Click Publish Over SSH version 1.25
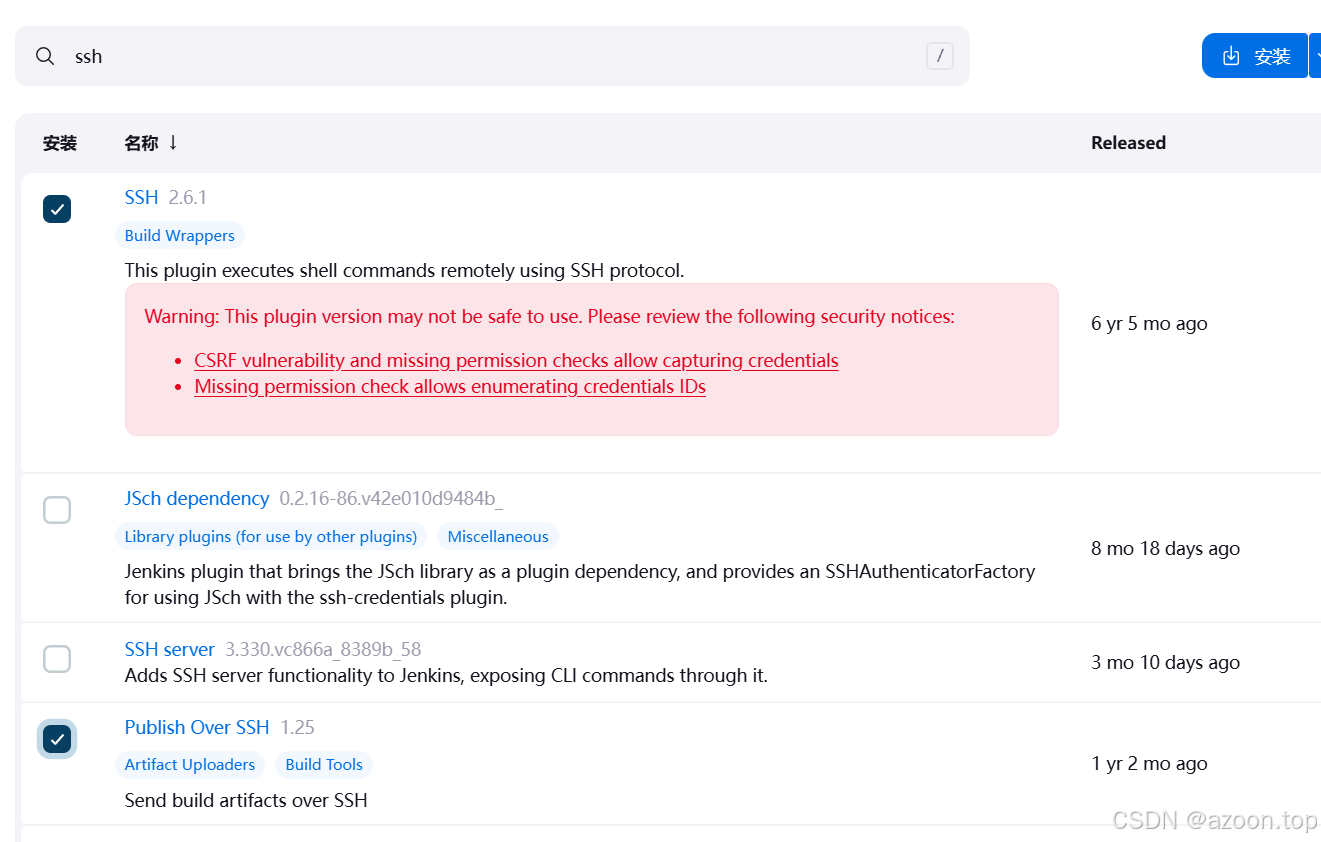The height and width of the screenshot is (842, 1321). click(x=297, y=727)
